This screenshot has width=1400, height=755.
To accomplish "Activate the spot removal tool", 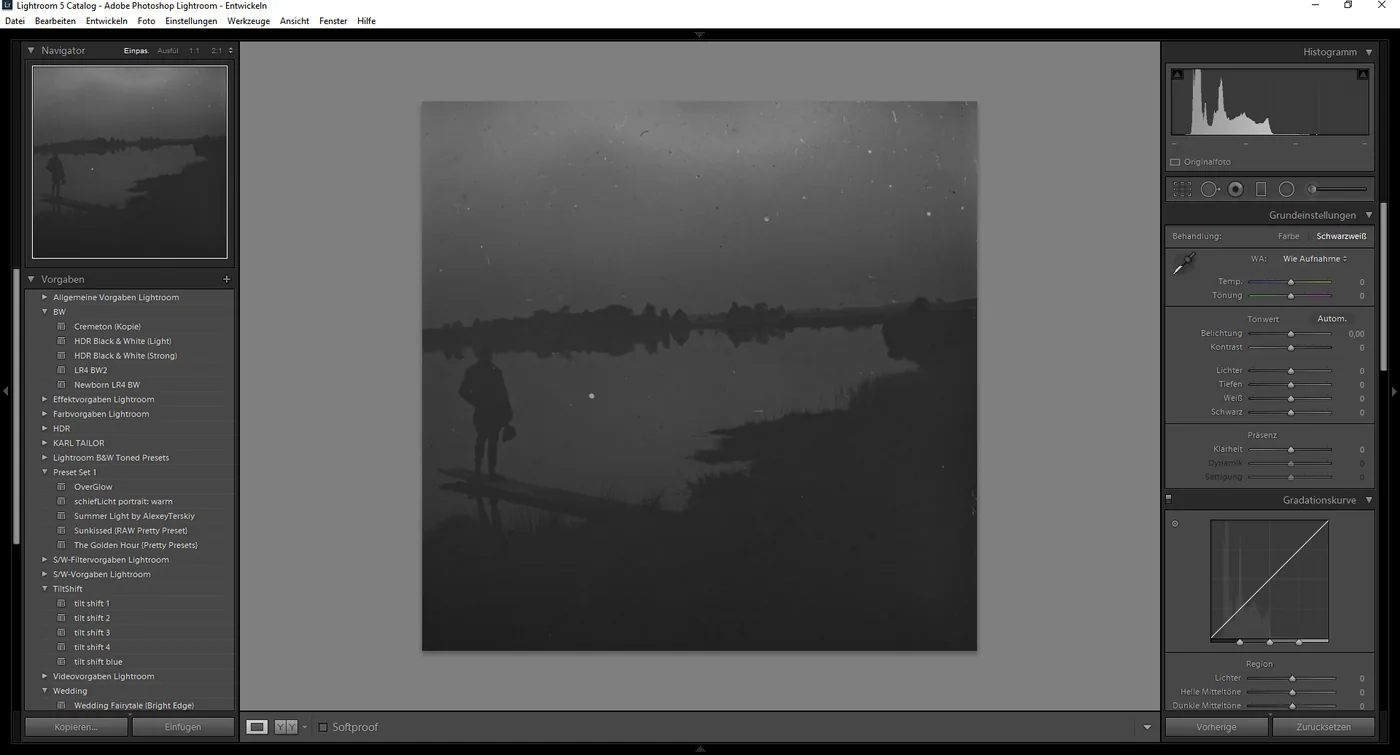I will (1210, 189).
